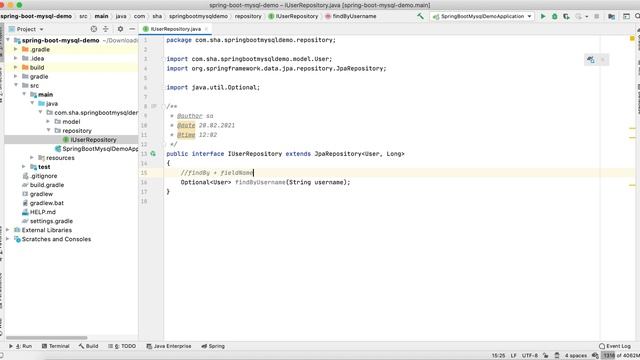Click the implementations gutter icon on line 13
This screenshot has height=360, width=640.
point(153,154)
